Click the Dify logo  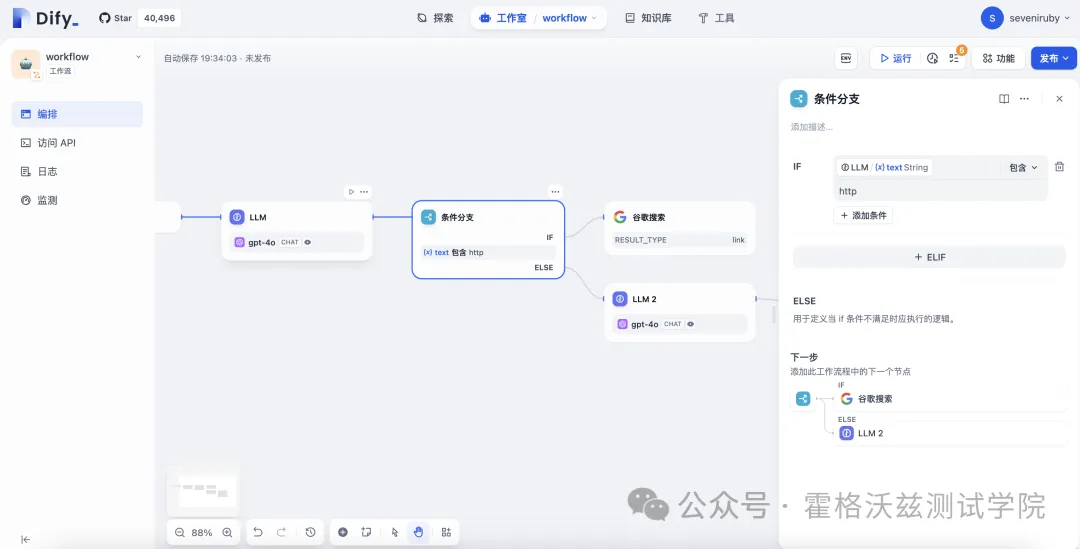[45, 18]
